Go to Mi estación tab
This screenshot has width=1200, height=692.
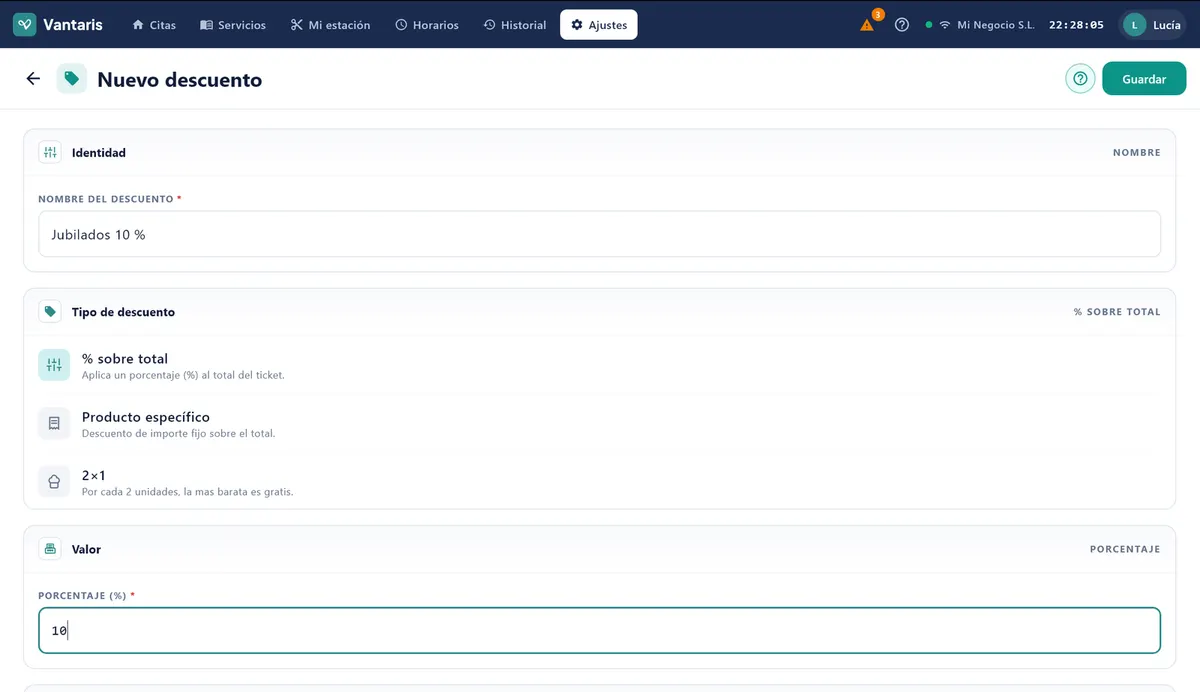[x=330, y=25]
